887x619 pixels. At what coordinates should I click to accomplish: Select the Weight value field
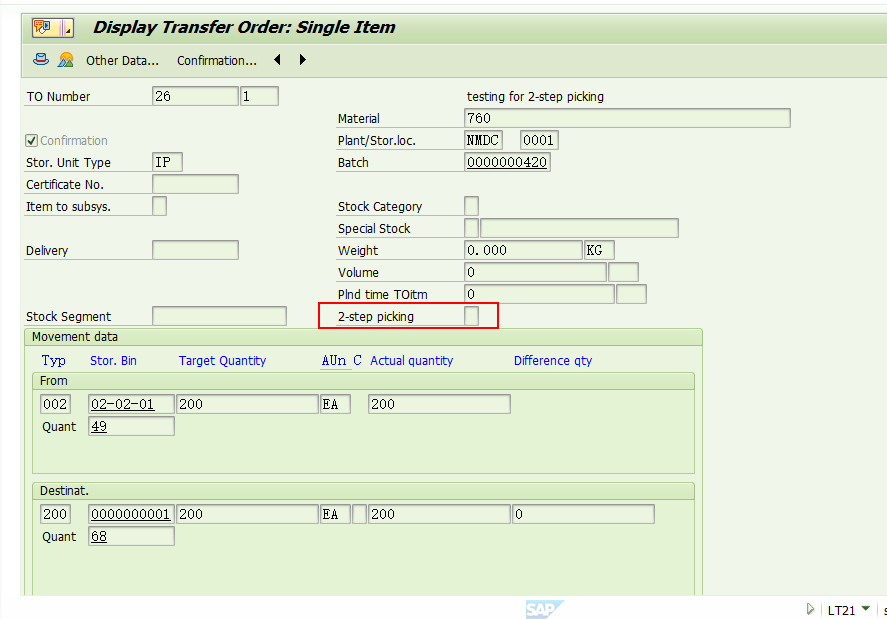520,249
